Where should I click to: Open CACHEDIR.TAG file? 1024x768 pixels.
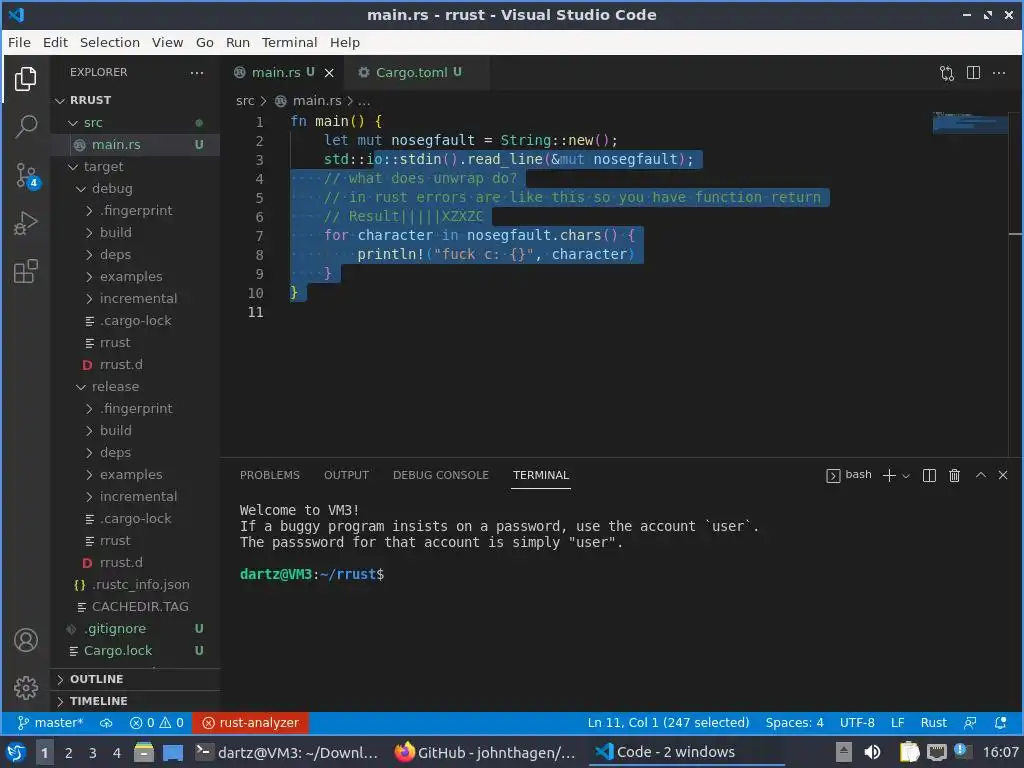[x=135, y=607]
